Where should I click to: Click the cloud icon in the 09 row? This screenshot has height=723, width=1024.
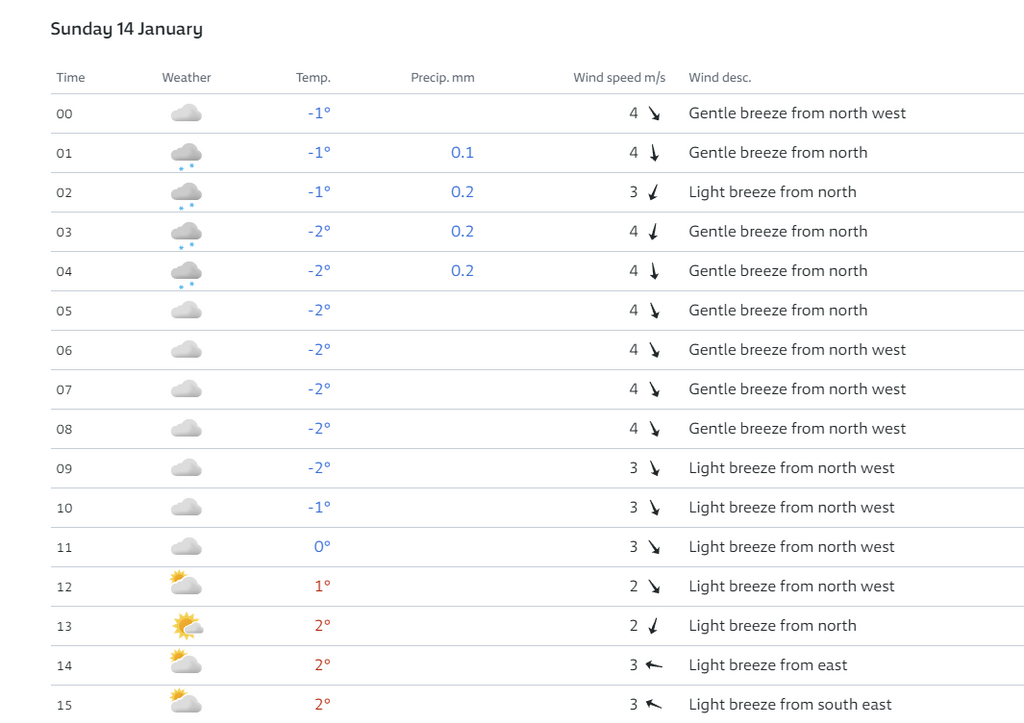186,468
